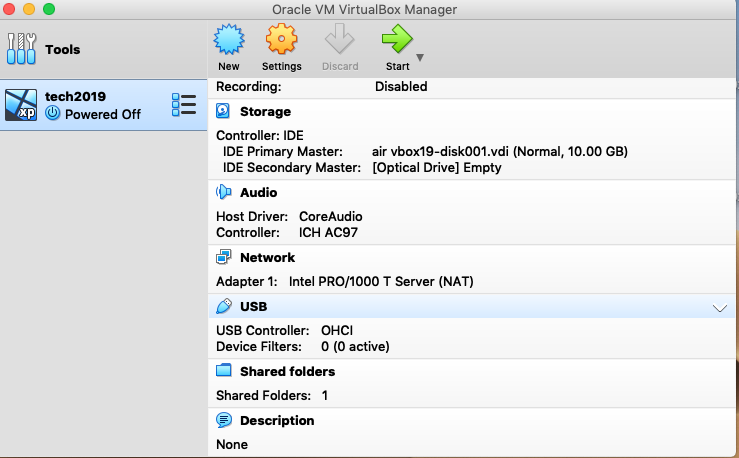Close the VirtualBox Manager window
The width and height of the screenshot is (739, 458).
tap(9, 9)
